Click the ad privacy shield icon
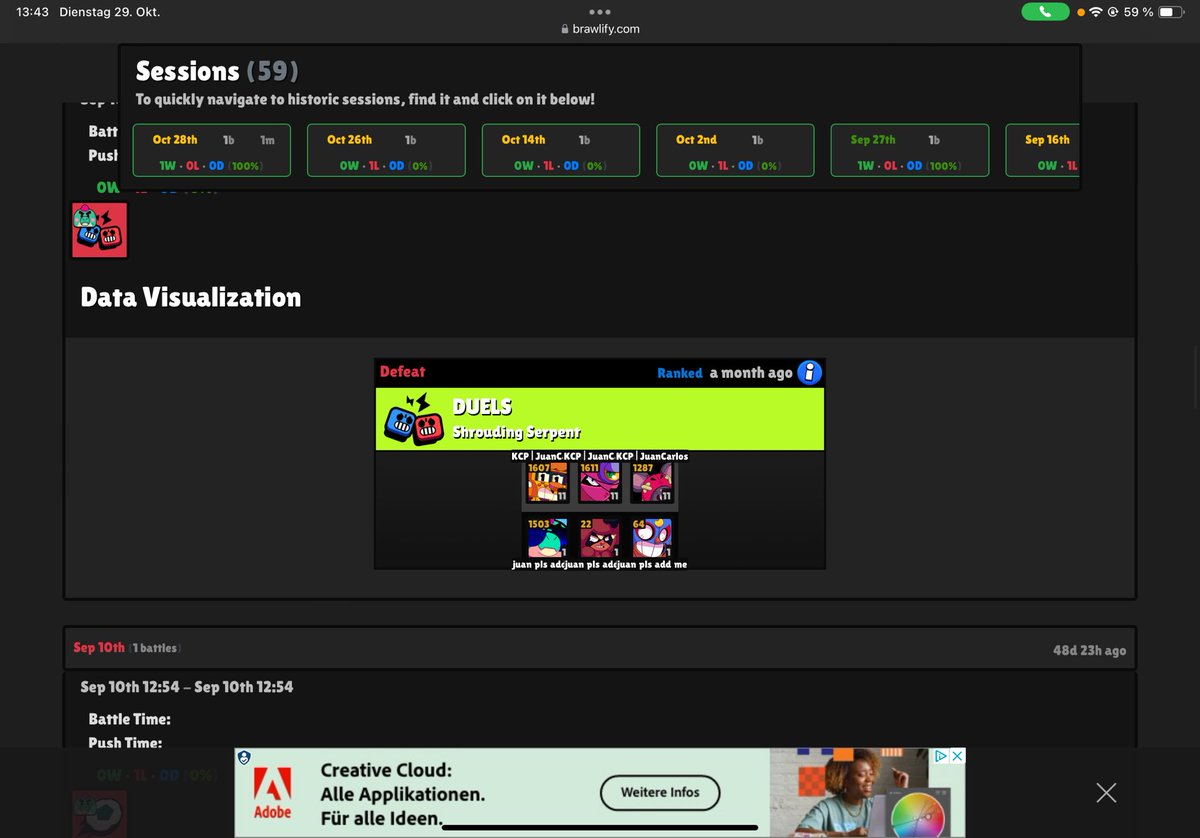This screenshot has height=838, width=1200. (x=244, y=758)
